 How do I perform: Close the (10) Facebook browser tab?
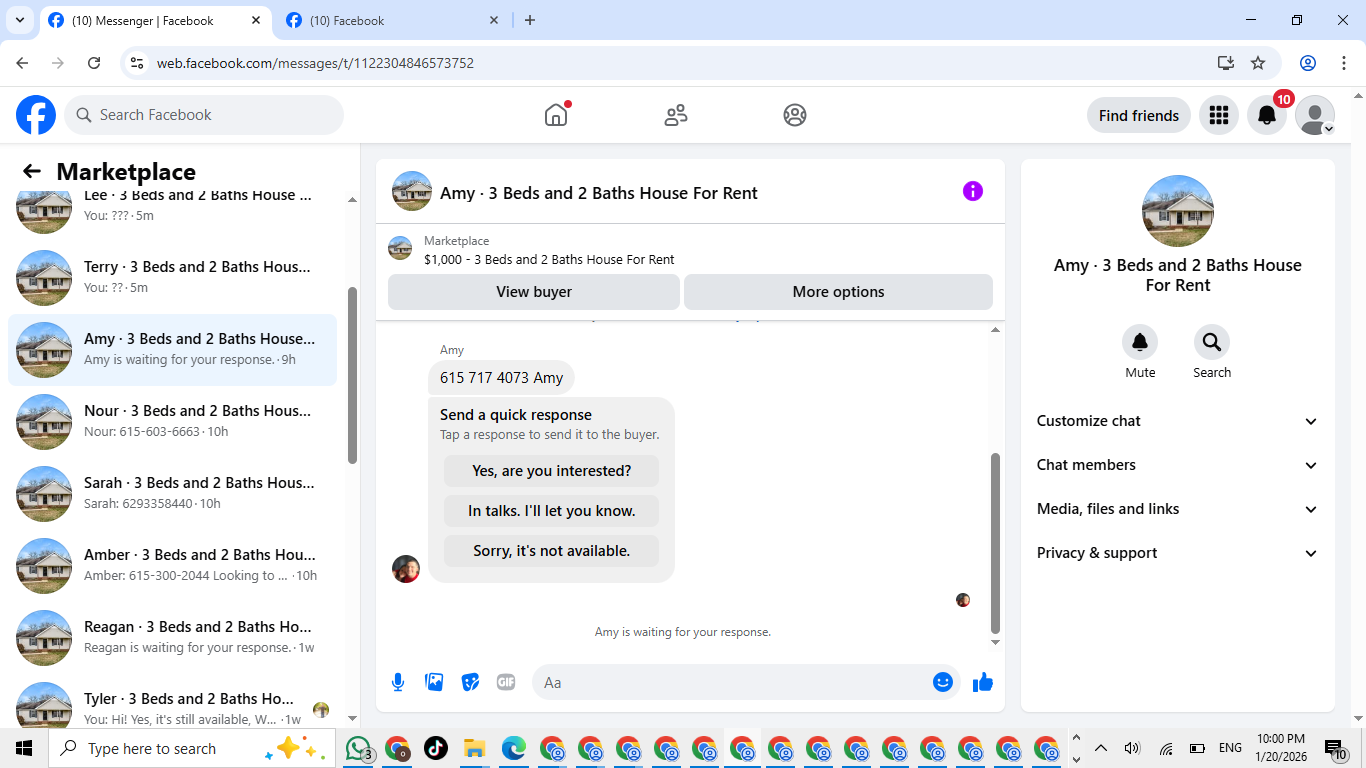494,20
